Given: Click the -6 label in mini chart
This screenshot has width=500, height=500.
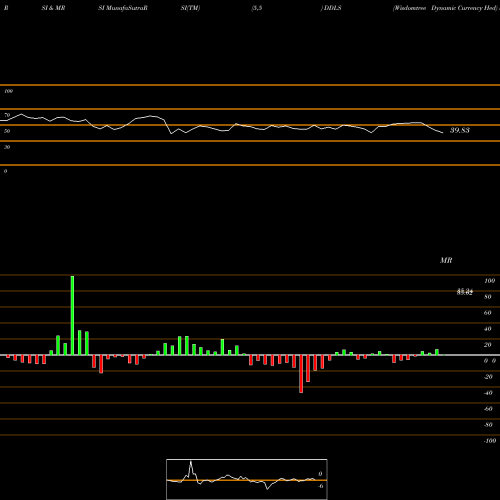Looking at the screenshot, I should click(x=321, y=486).
